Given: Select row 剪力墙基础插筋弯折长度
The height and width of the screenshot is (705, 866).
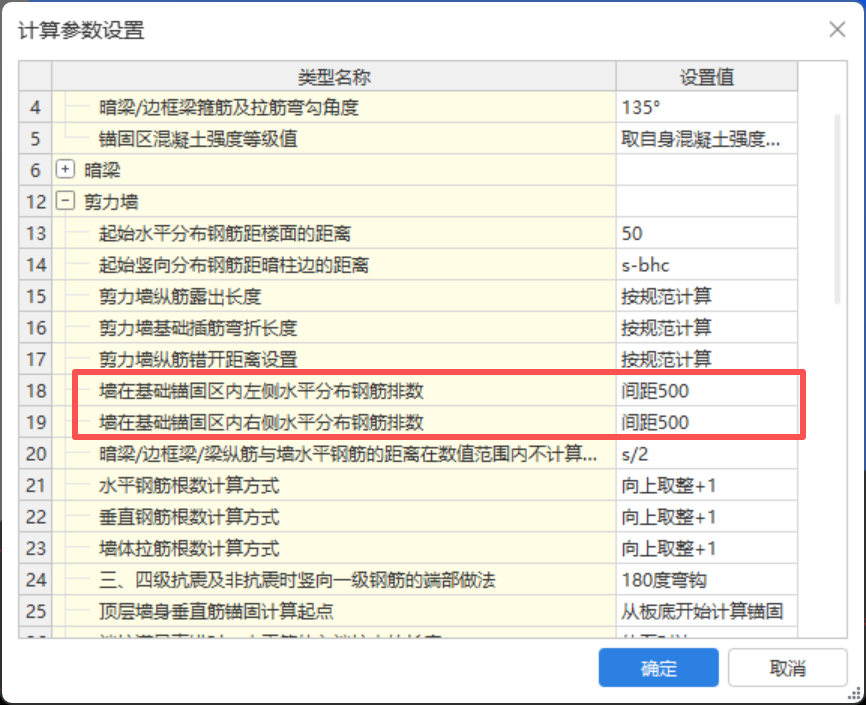Looking at the screenshot, I should [334, 327].
